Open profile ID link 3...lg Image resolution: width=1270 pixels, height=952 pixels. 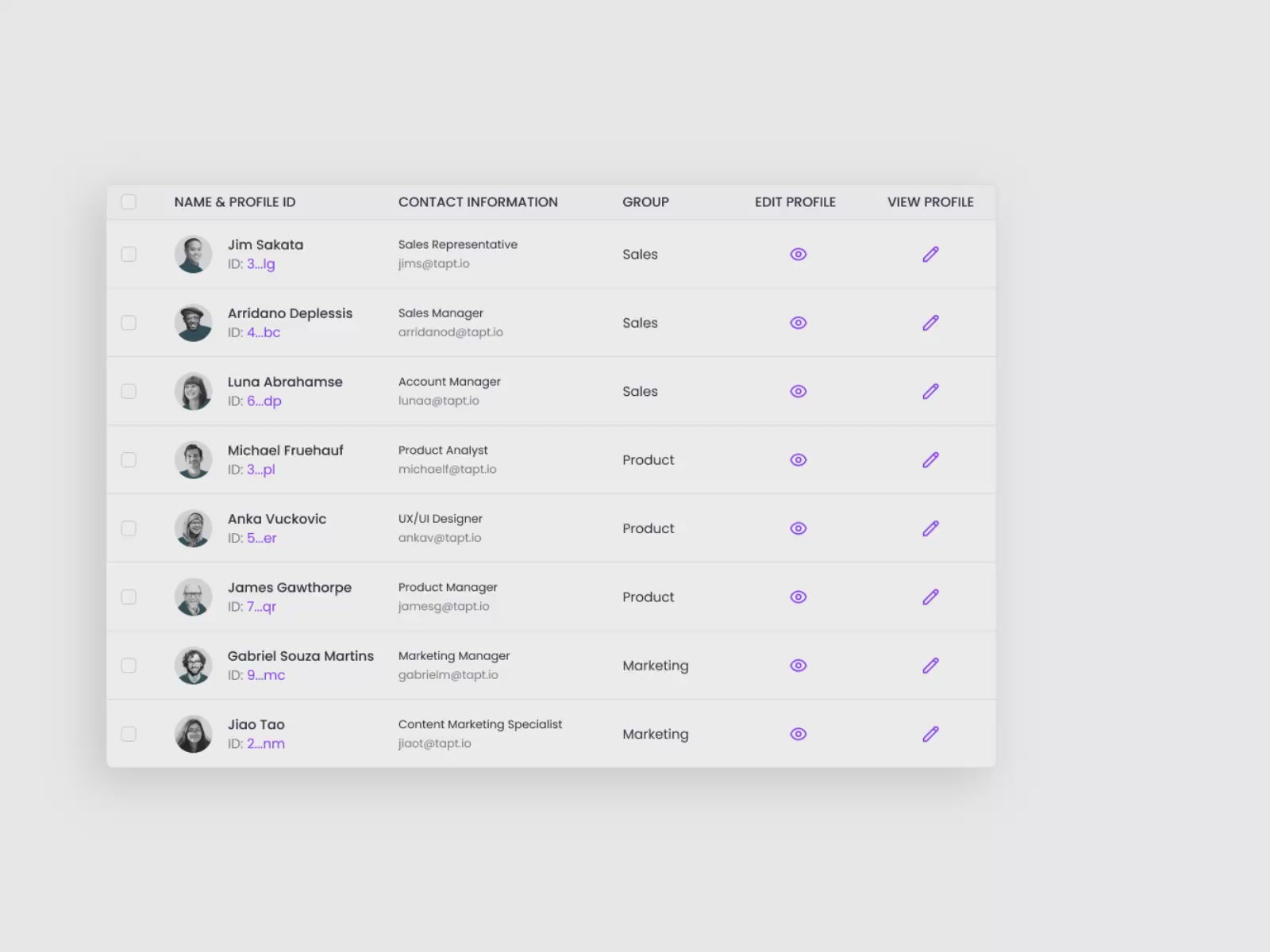(x=260, y=264)
